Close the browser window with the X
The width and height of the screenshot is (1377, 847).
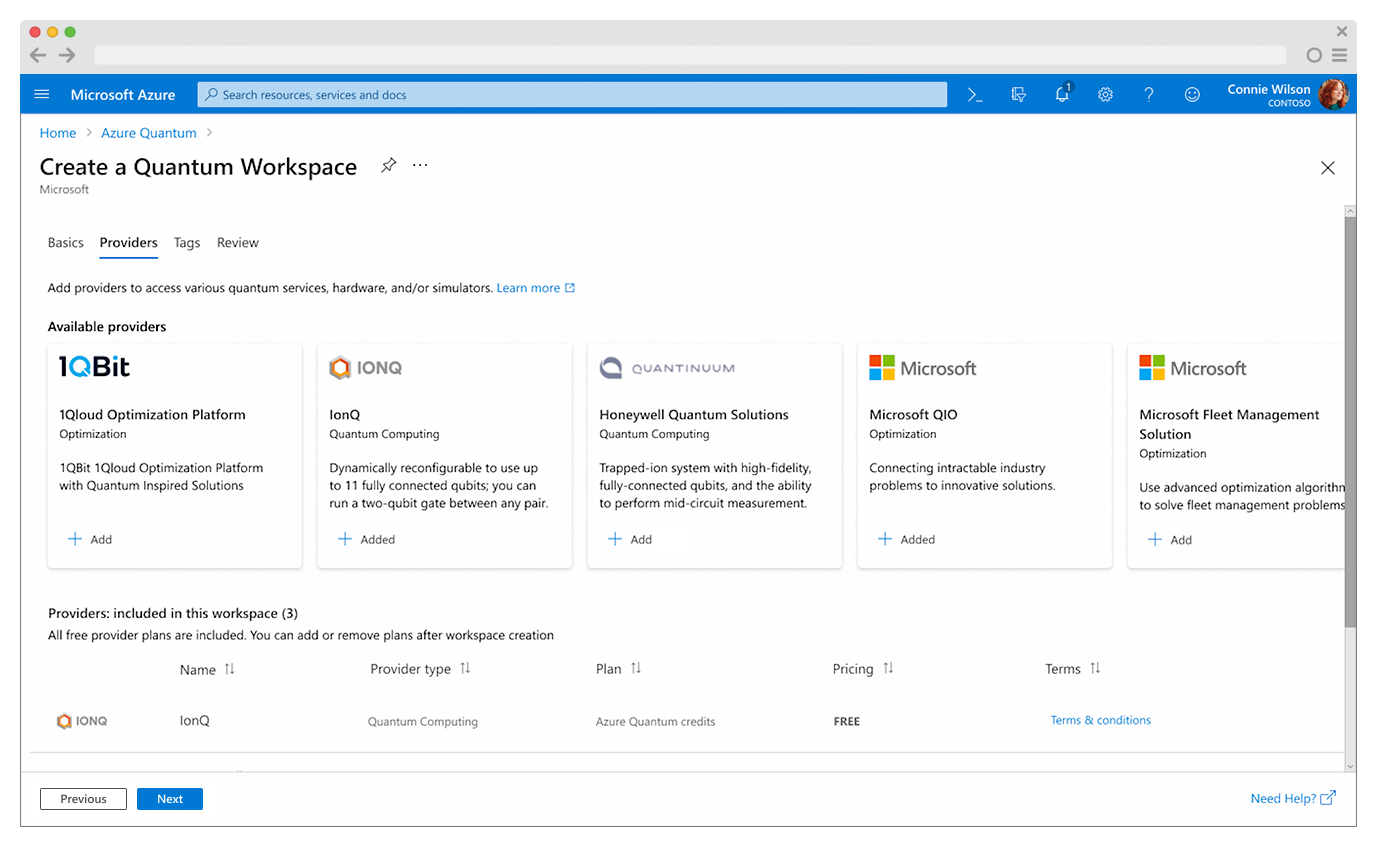click(x=1341, y=32)
